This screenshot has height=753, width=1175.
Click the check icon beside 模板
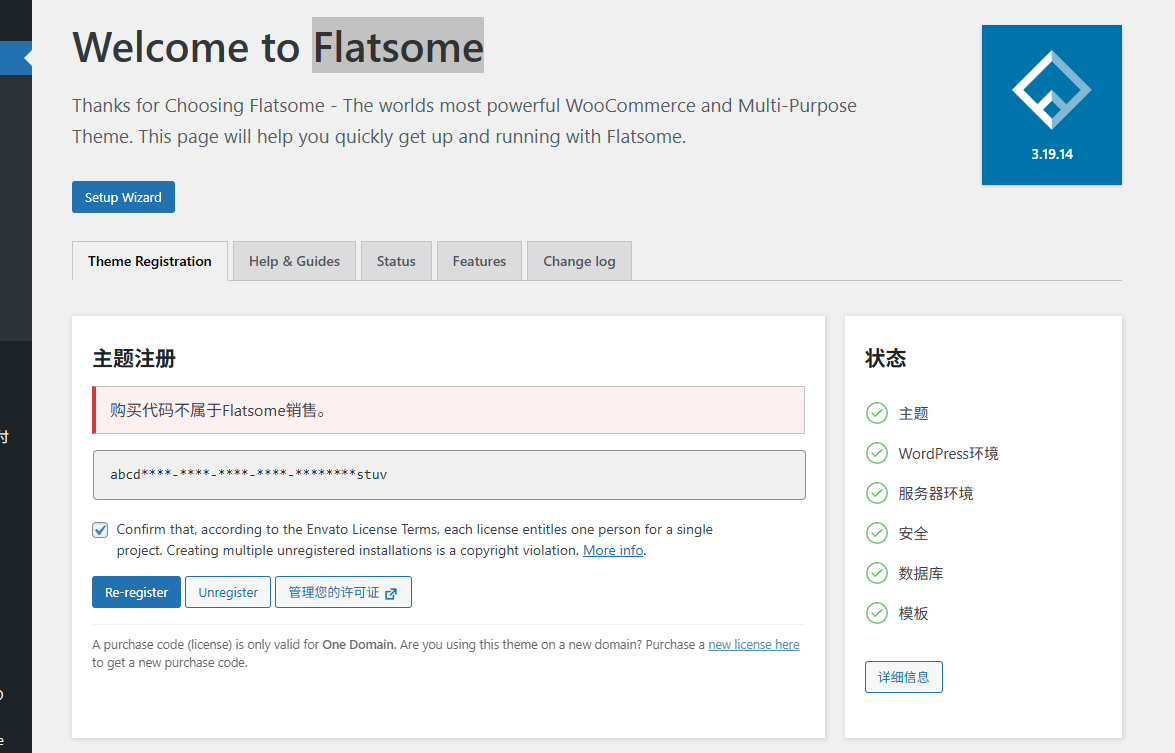coord(877,613)
